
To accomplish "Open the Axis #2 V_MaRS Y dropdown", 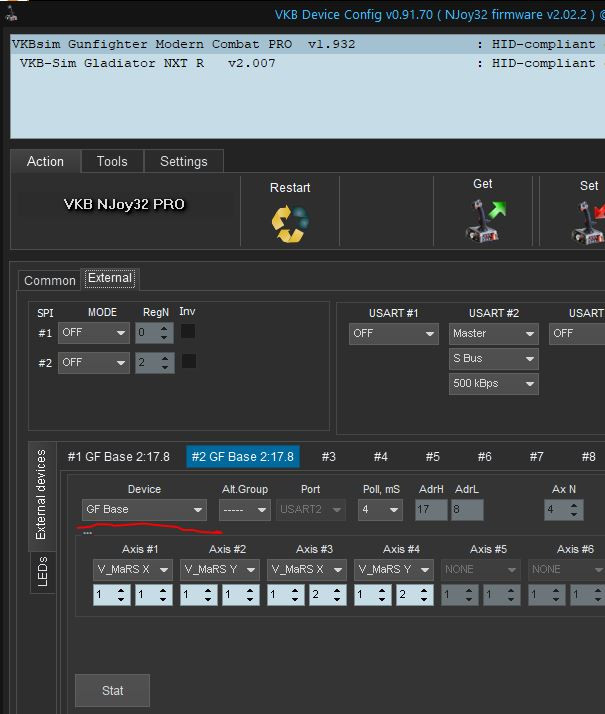I will (x=220, y=570).
